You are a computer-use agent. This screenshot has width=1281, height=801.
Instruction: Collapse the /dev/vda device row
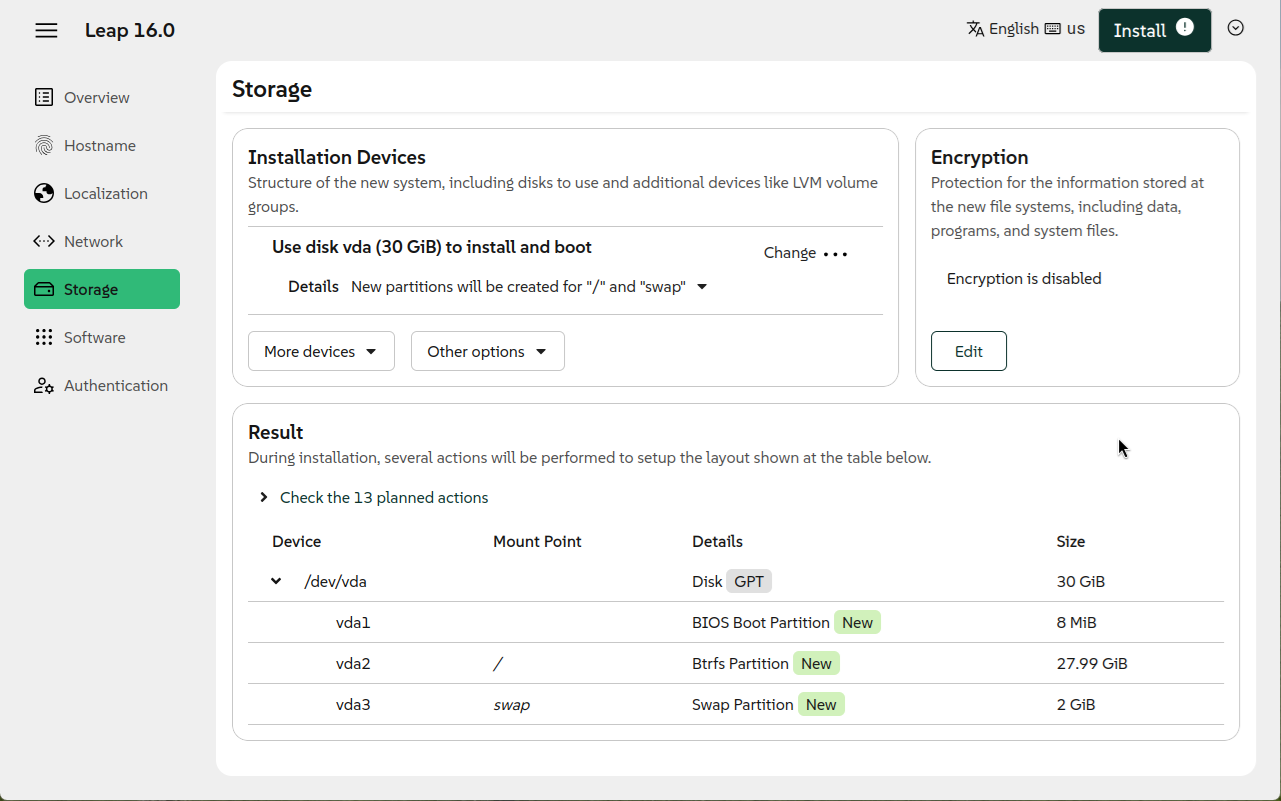(276, 581)
